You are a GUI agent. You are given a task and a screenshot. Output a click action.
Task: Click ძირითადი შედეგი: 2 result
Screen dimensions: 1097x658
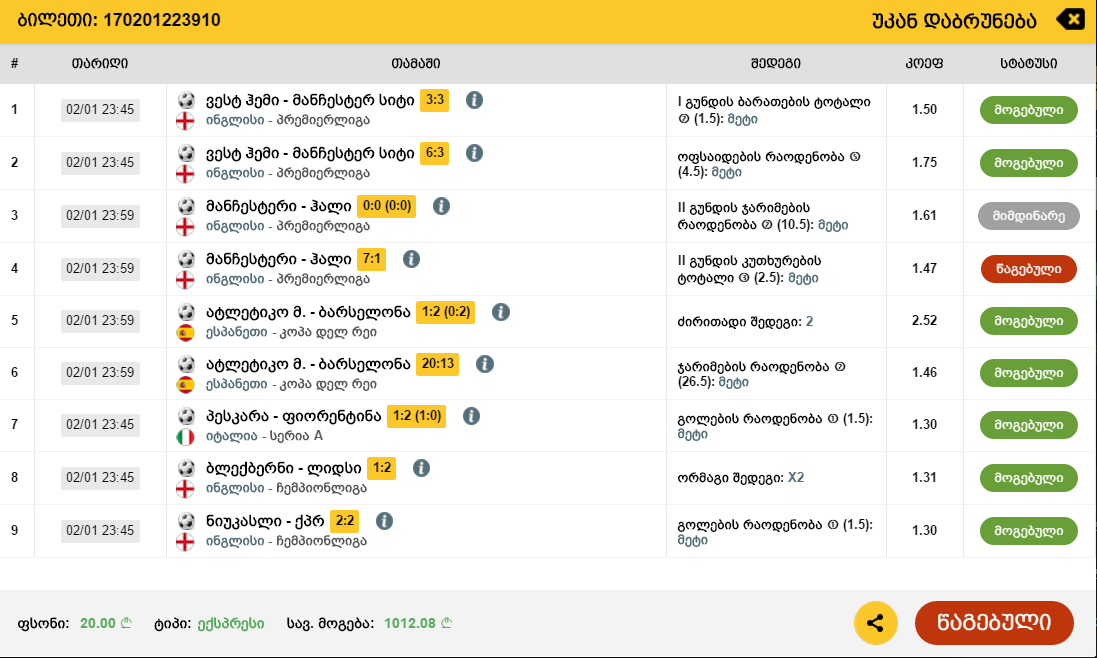[745, 322]
